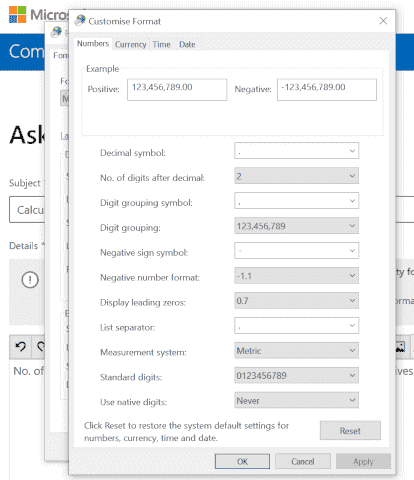
Task: Open the Decimal symbol dropdown
Action: (296, 151)
